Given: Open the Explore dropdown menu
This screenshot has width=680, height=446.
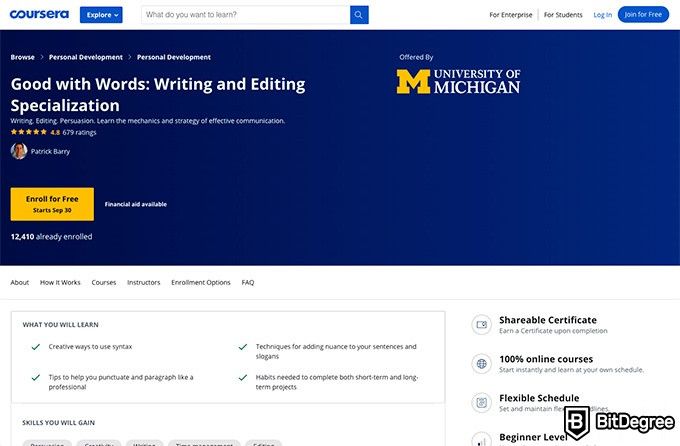Looking at the screenshot, I should coord(101,15).
